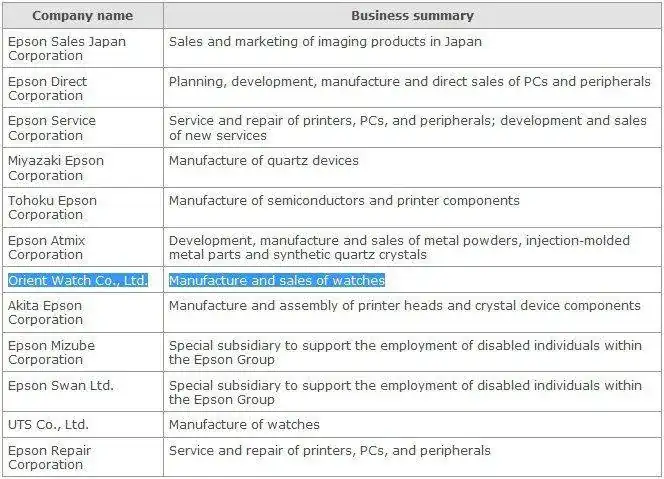The image size is (664, 479).
Task: Select the Epson Sales Japan Corporation cell
Action: 66,49
